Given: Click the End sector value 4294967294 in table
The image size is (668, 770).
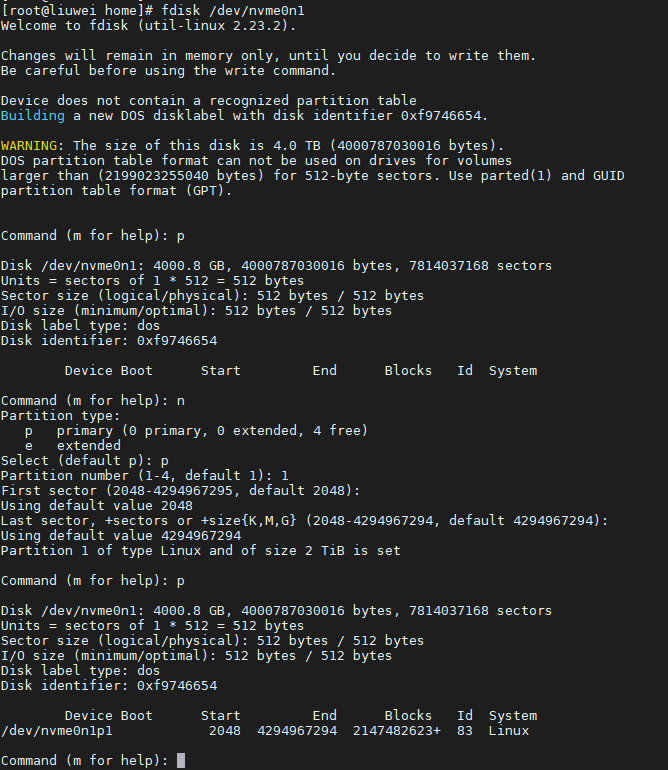Looking at the screenshot, I should click(x=297, y=731).
